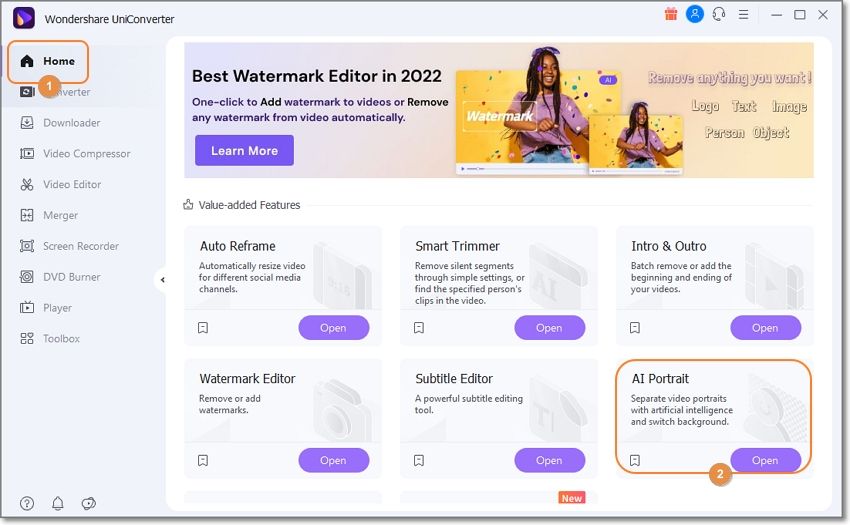Click the Wondershare UniConverter logo icon
Image resolution: width=850 pixels, height=525 pixels.
[x=24, y=18]
